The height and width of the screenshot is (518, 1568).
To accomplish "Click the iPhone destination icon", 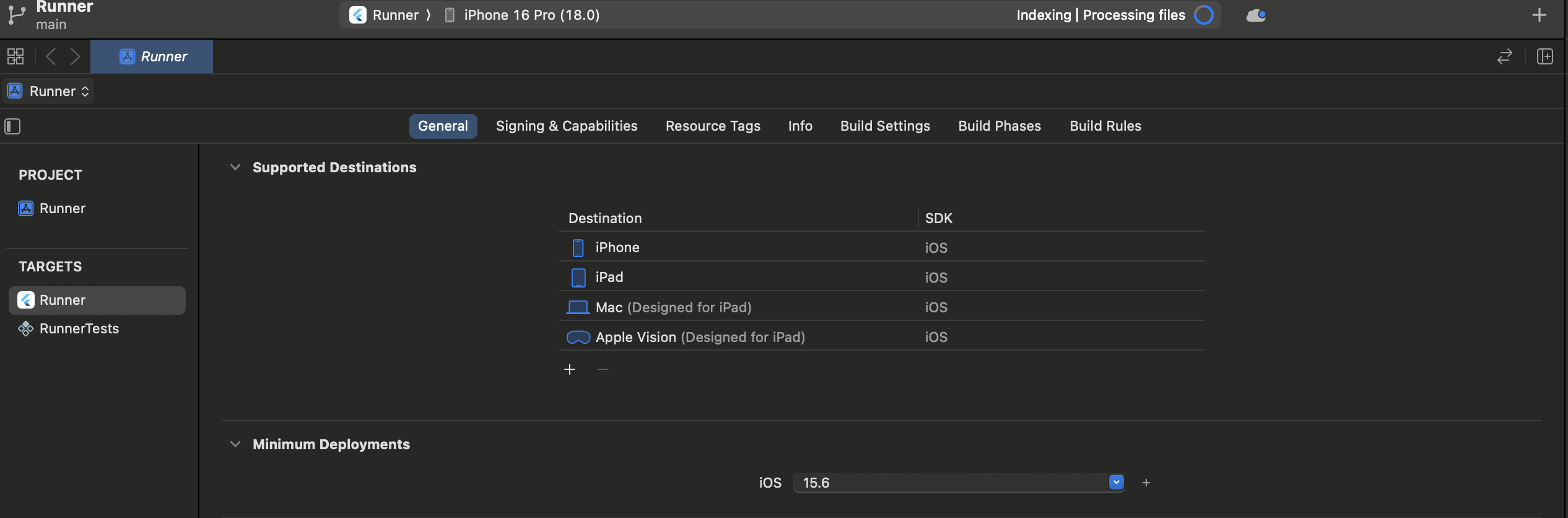I will pos(578,248).
